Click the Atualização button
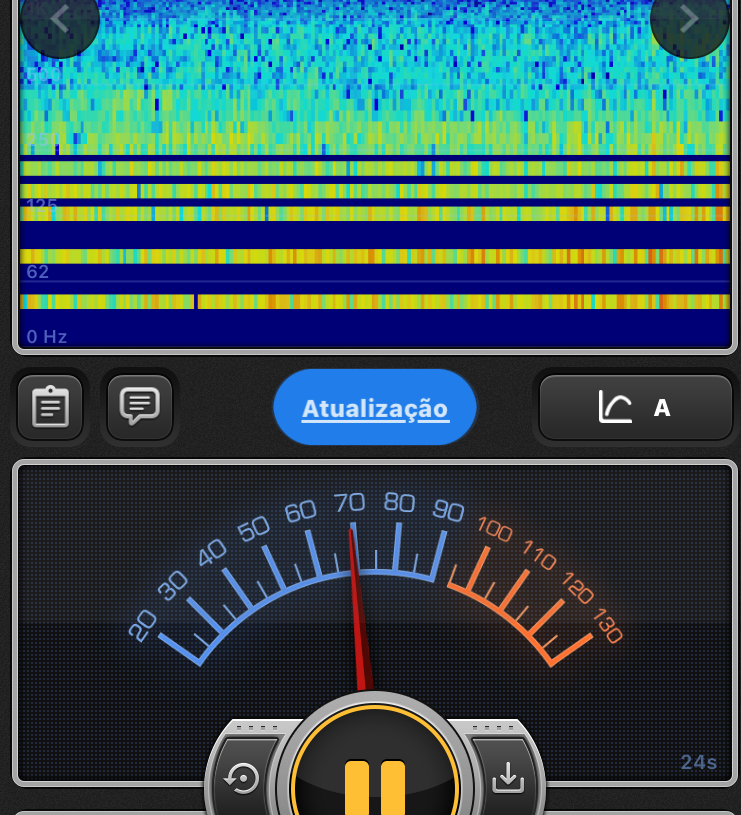Screen dimensions: 741x815 coord(375,408)
